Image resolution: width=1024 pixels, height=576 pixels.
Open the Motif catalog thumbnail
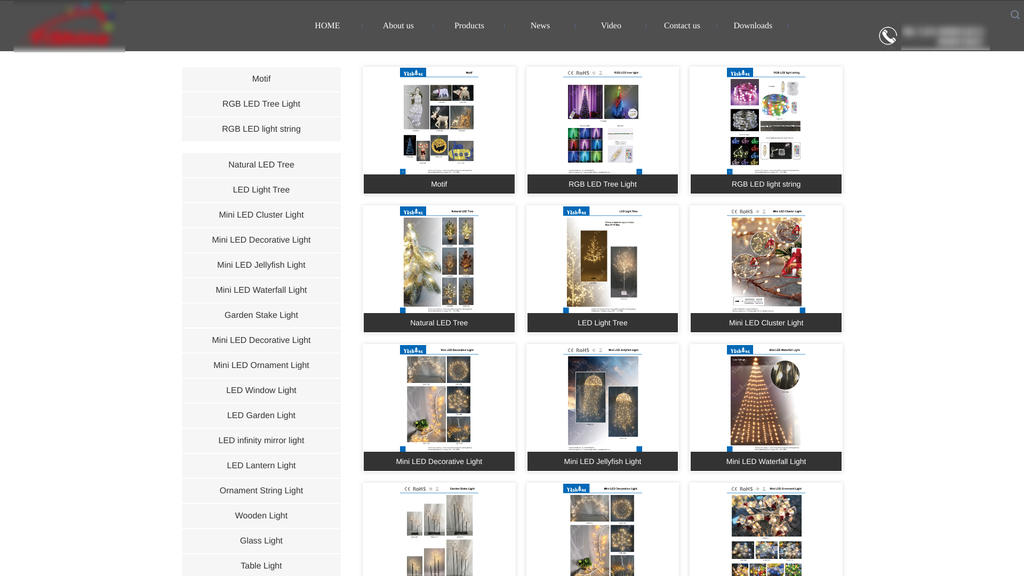439,121
